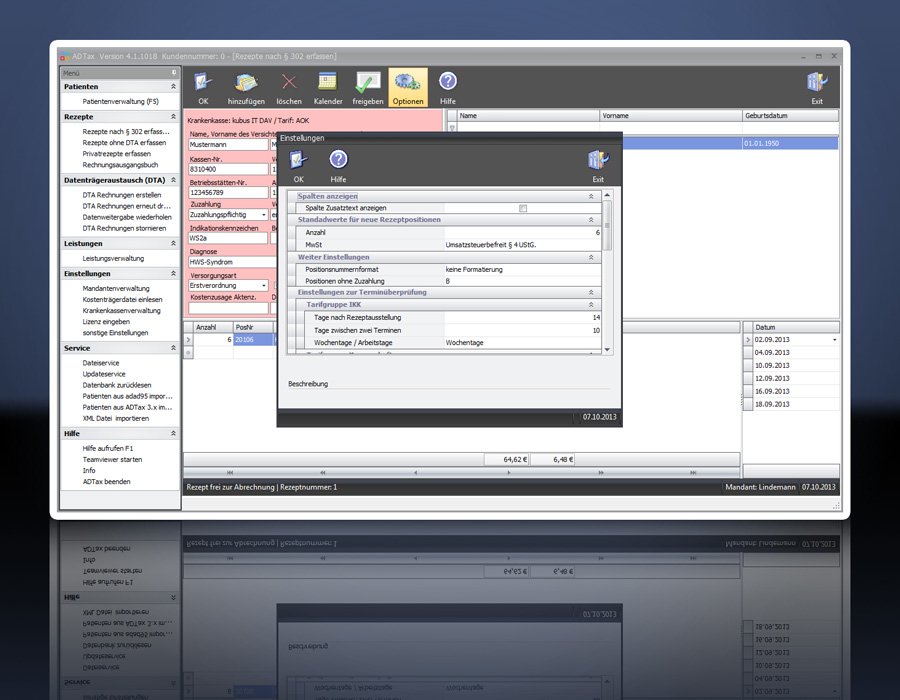
Task: Go to next record navigator arrow
Action: coord(509,473)
